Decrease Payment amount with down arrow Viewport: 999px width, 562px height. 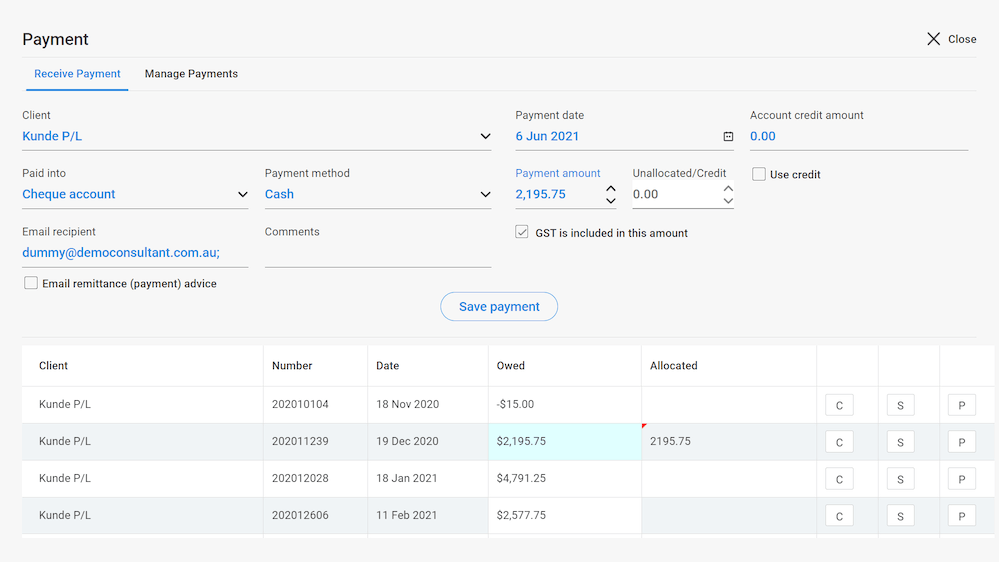(610, 201)
